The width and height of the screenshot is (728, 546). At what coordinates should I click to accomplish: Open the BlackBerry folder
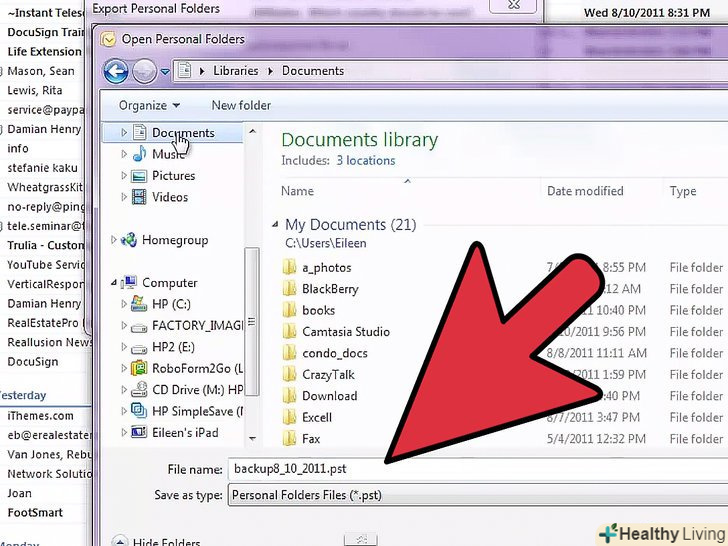click(331, 289)
